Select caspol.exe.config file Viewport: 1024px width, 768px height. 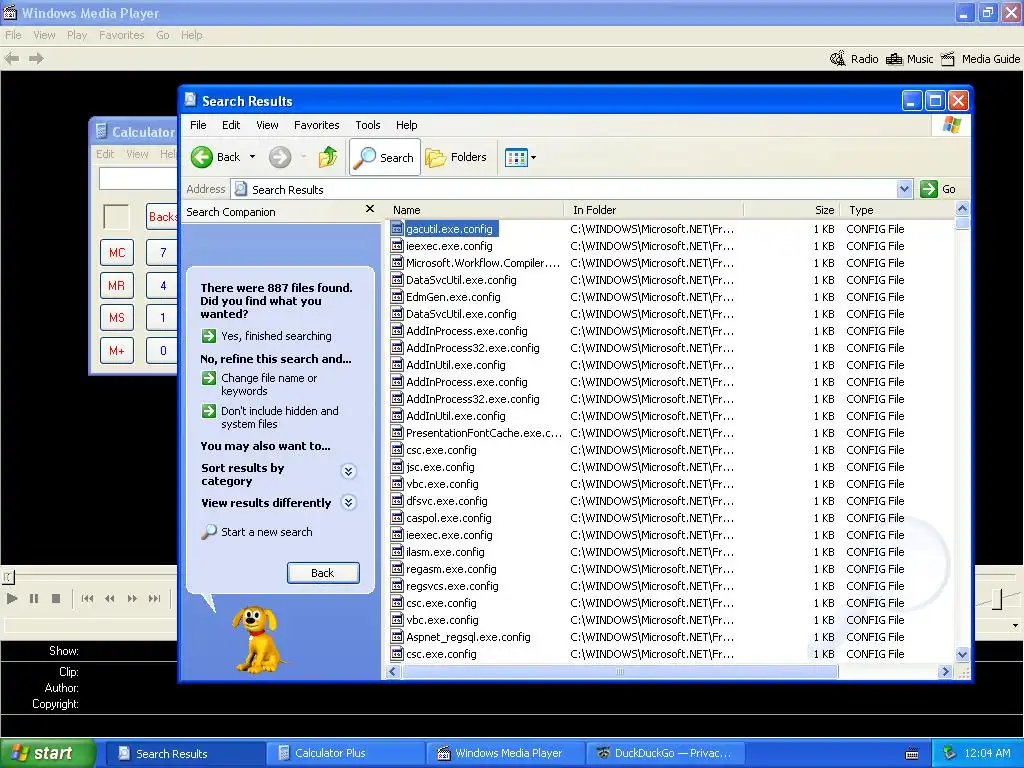pyautogui.click(x=448, y=518)
